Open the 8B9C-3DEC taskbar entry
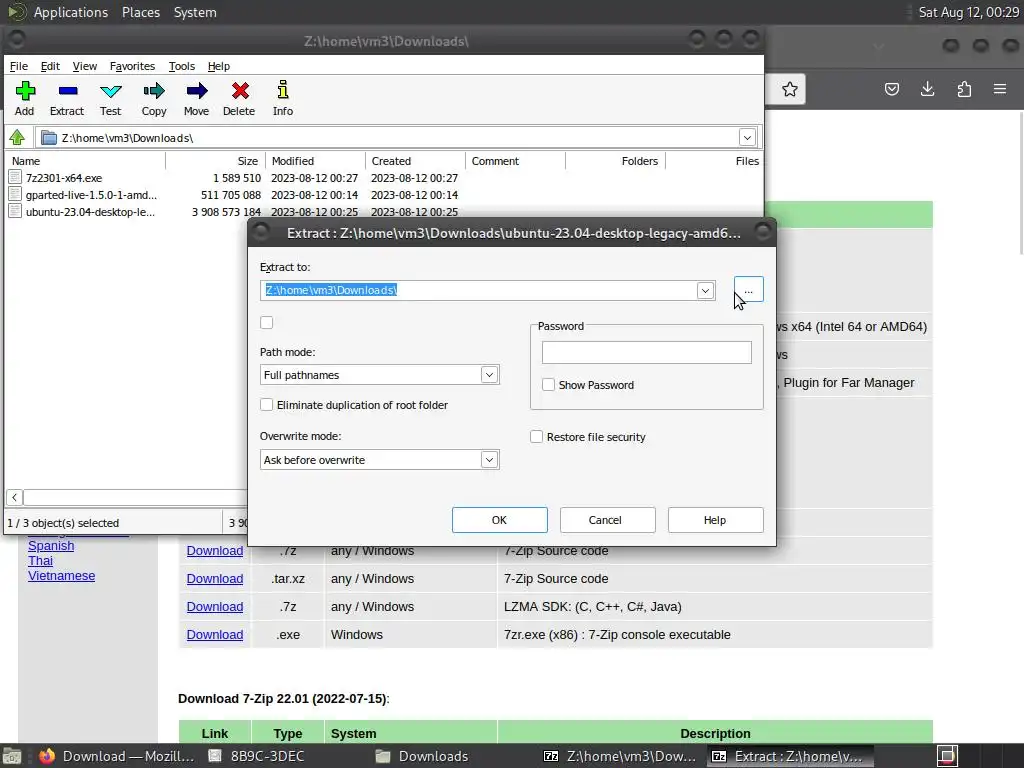The height and width of the screenshot is (768, 1024). click(x=256, y=756)
